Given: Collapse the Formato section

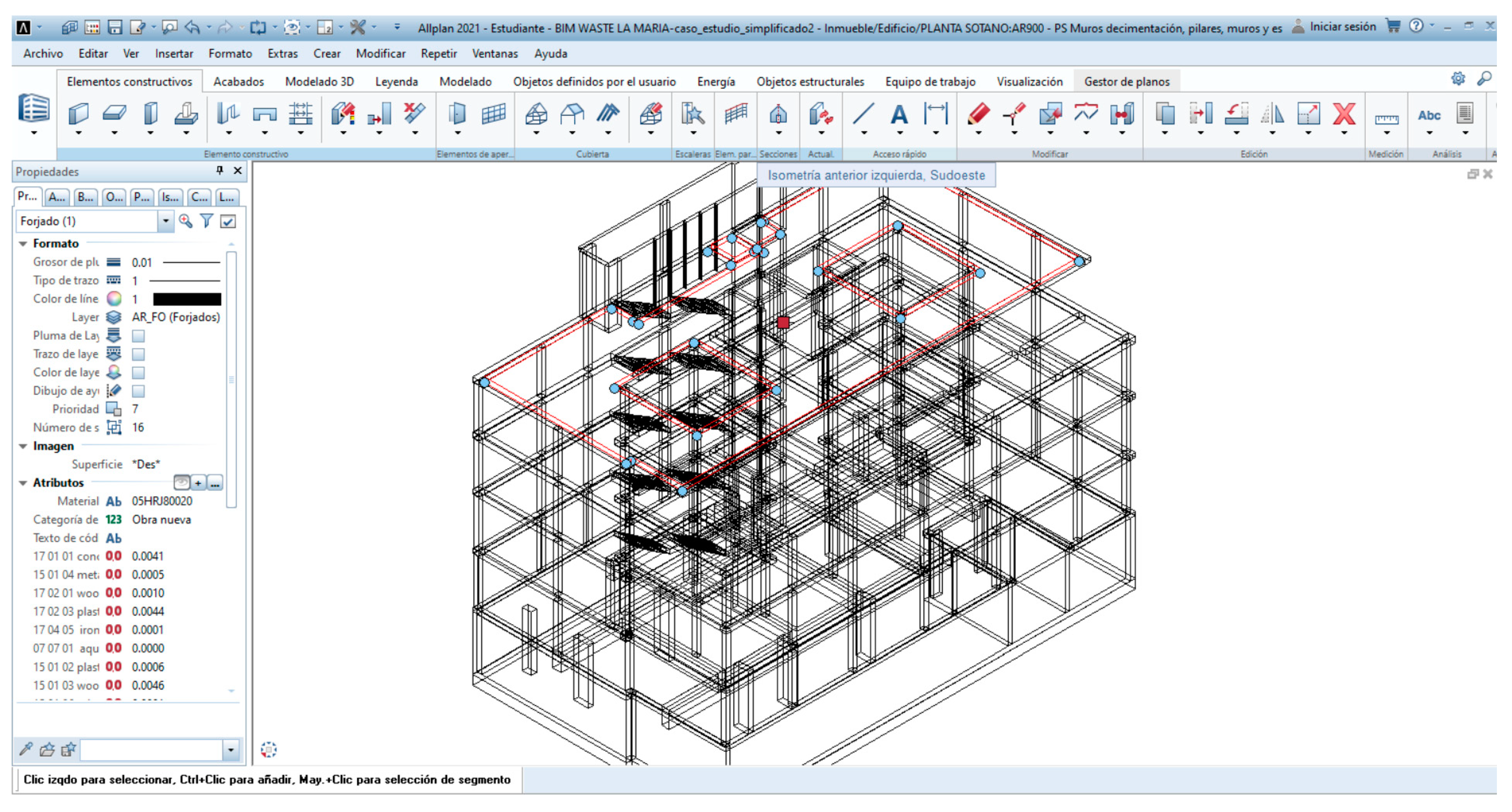Looking at the screenshot, I should point(23,244).
